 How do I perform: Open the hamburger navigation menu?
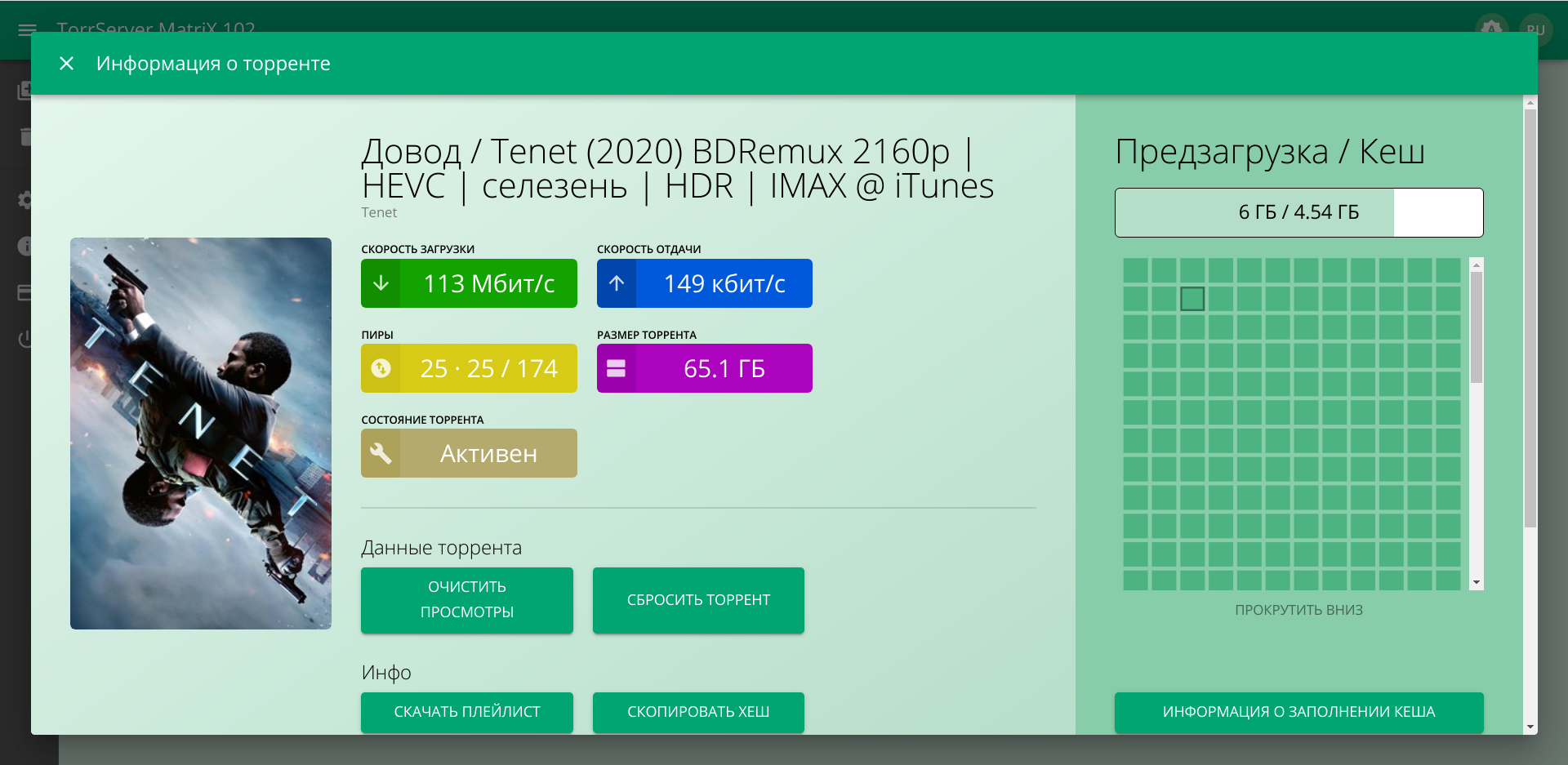(27, 30)
